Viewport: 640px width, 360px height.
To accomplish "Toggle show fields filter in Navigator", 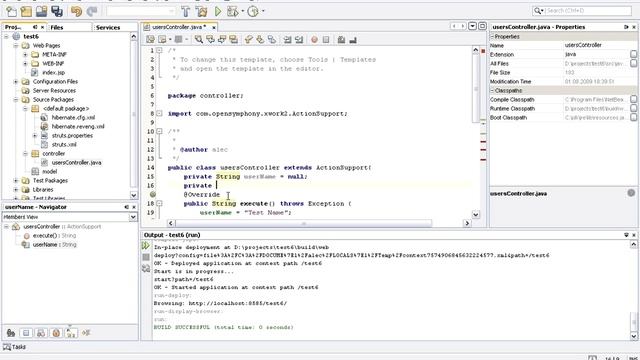I will 26,333.
